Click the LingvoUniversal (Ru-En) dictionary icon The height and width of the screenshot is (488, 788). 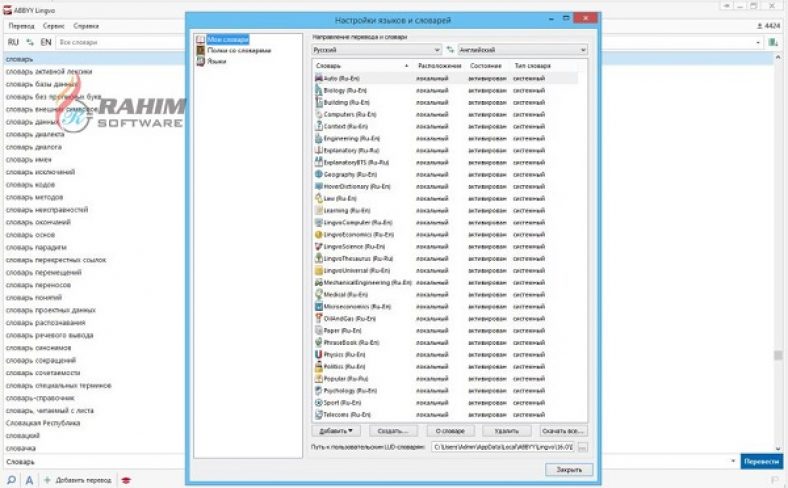[x=318, y=270]
